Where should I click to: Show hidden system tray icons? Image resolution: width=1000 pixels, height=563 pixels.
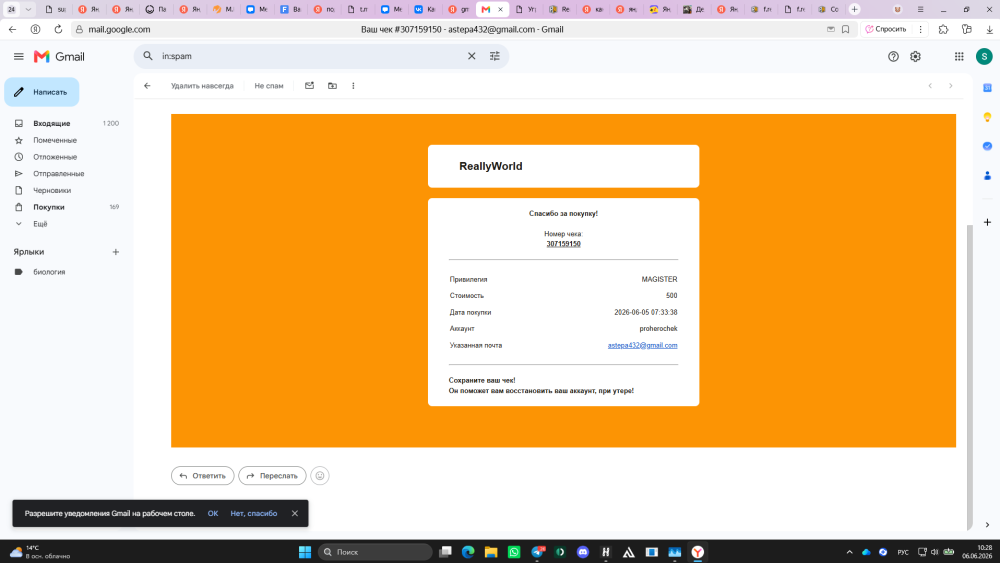pyautogui.click(x=849, y=552)
